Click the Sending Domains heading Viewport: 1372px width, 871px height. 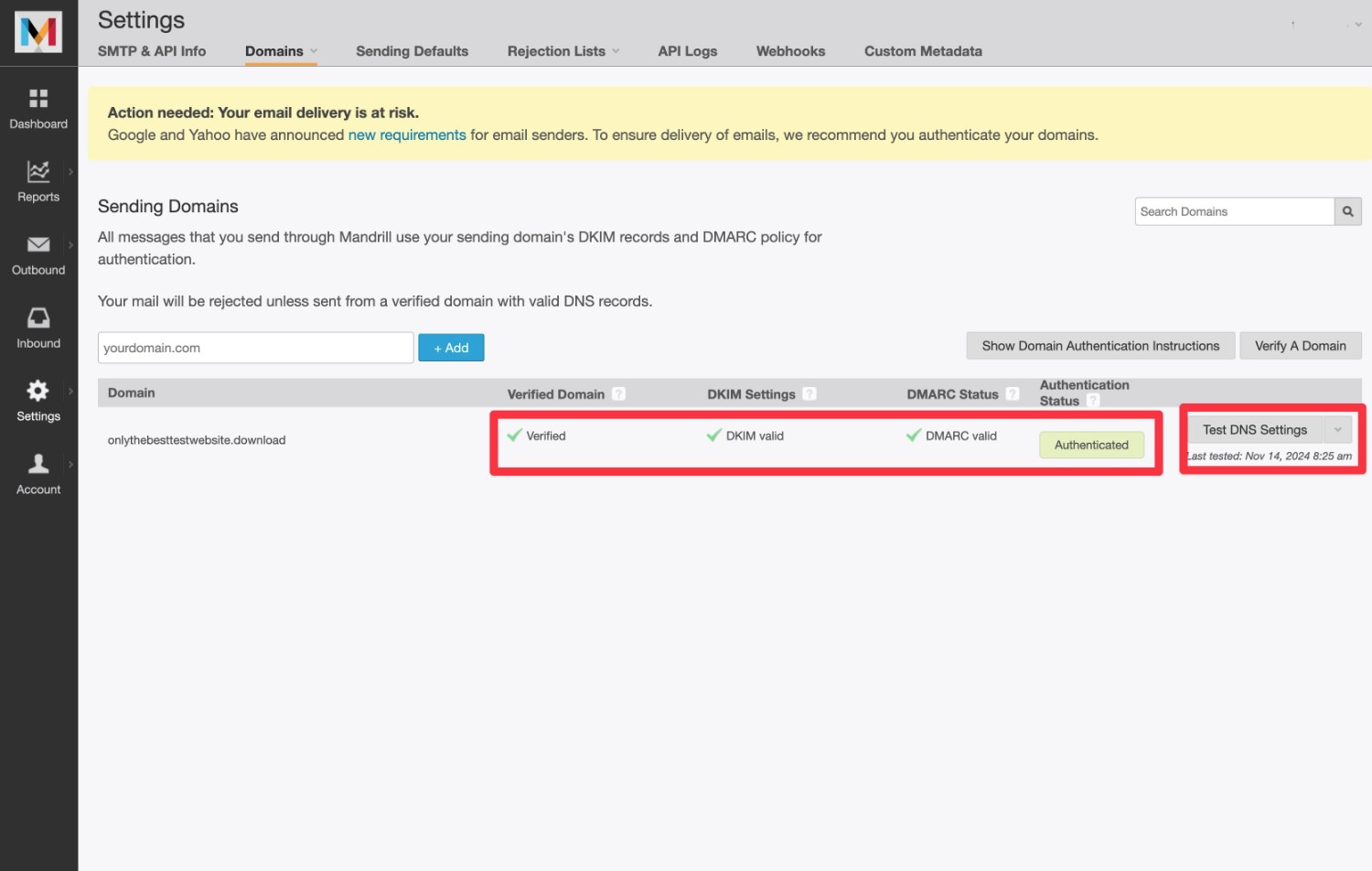tap(168, 206)
